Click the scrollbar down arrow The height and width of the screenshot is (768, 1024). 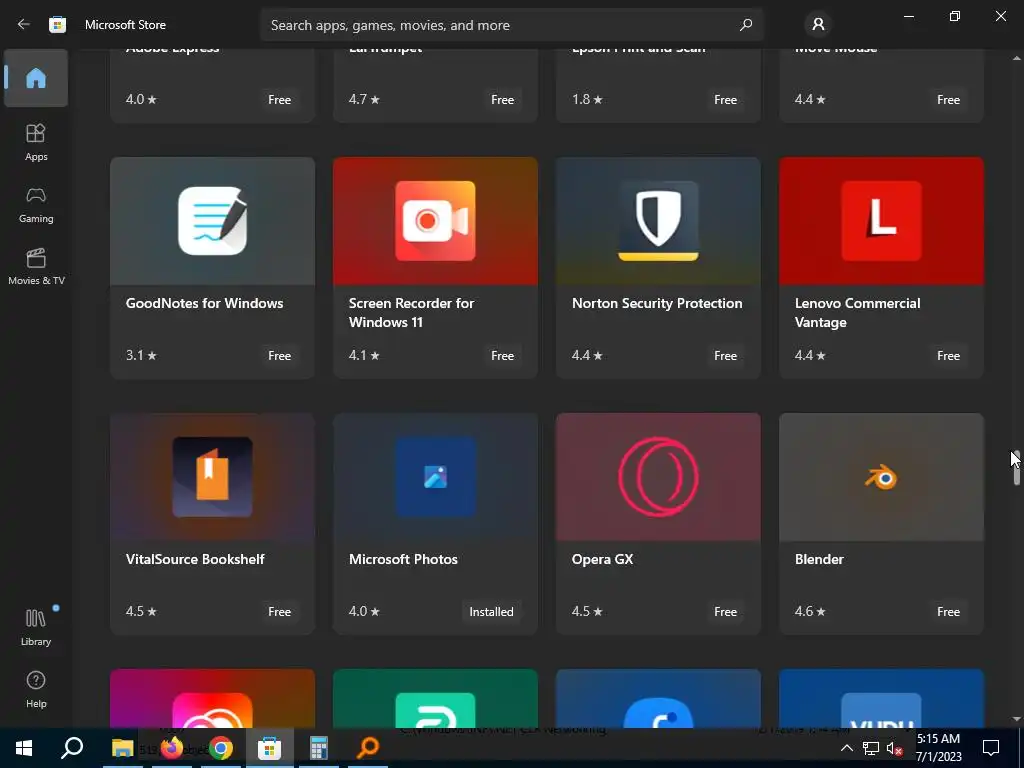pos(1016,719)
